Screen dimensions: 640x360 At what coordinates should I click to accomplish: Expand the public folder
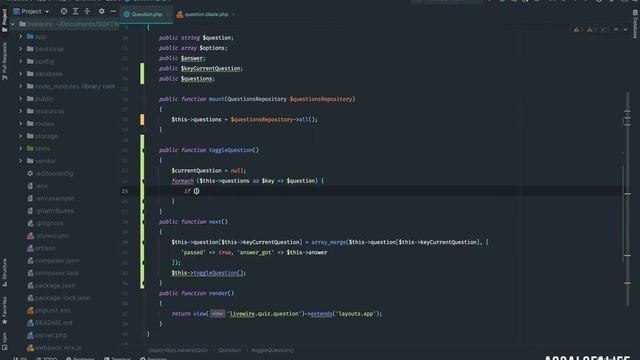21,99
